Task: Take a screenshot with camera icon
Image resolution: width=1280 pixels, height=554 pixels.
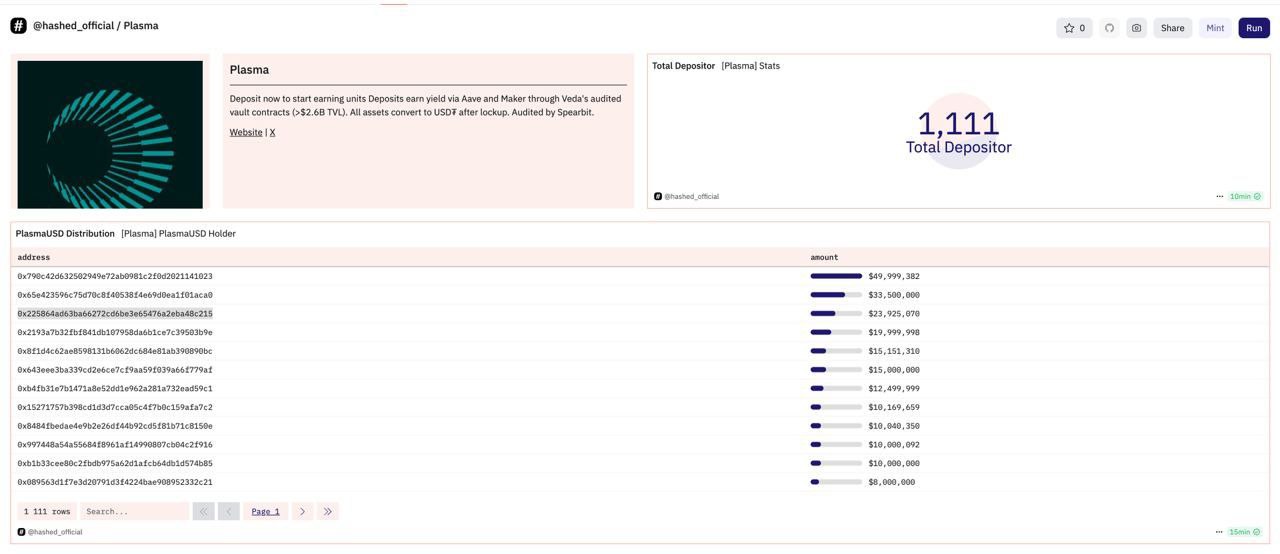Action: pos(1136,28)
